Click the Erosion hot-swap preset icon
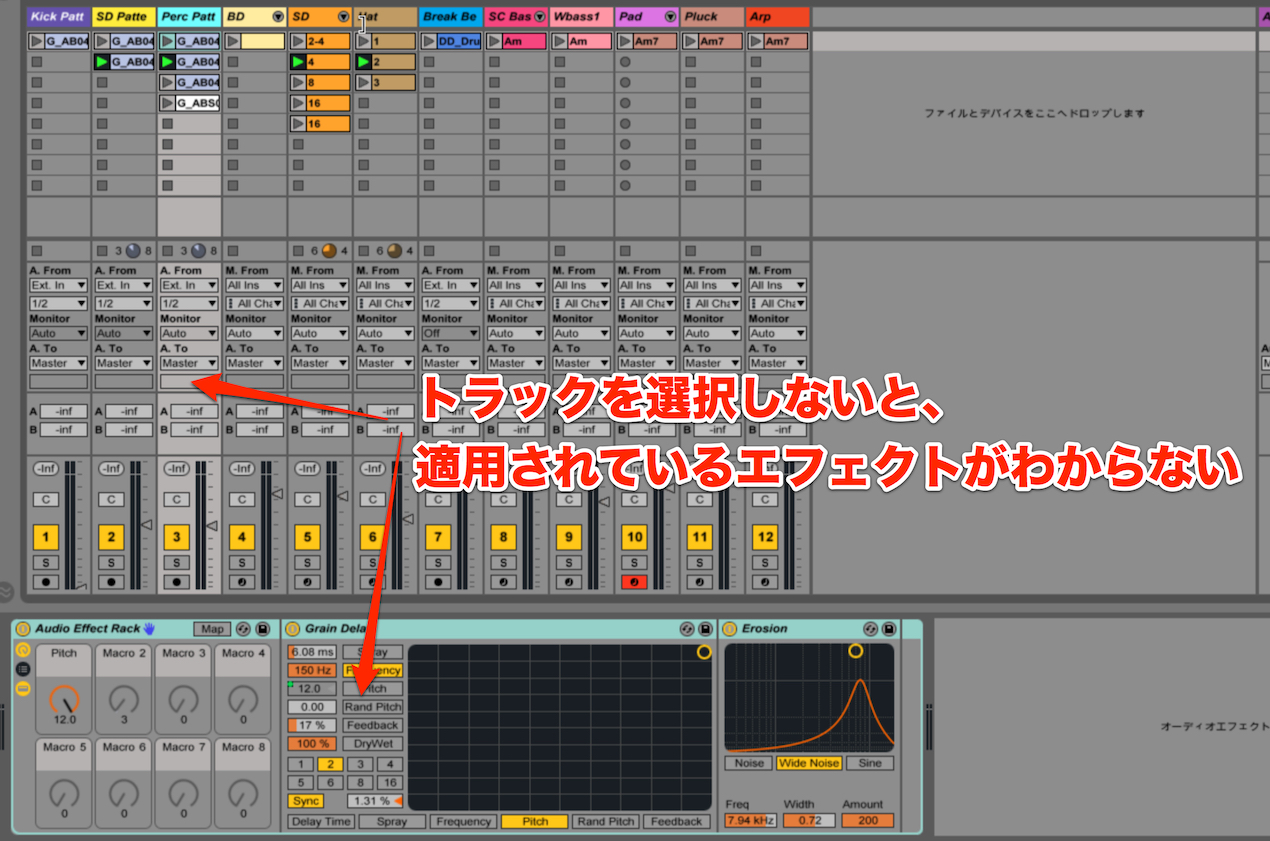This screenshot has width=1270, height=841. [870, 629]
